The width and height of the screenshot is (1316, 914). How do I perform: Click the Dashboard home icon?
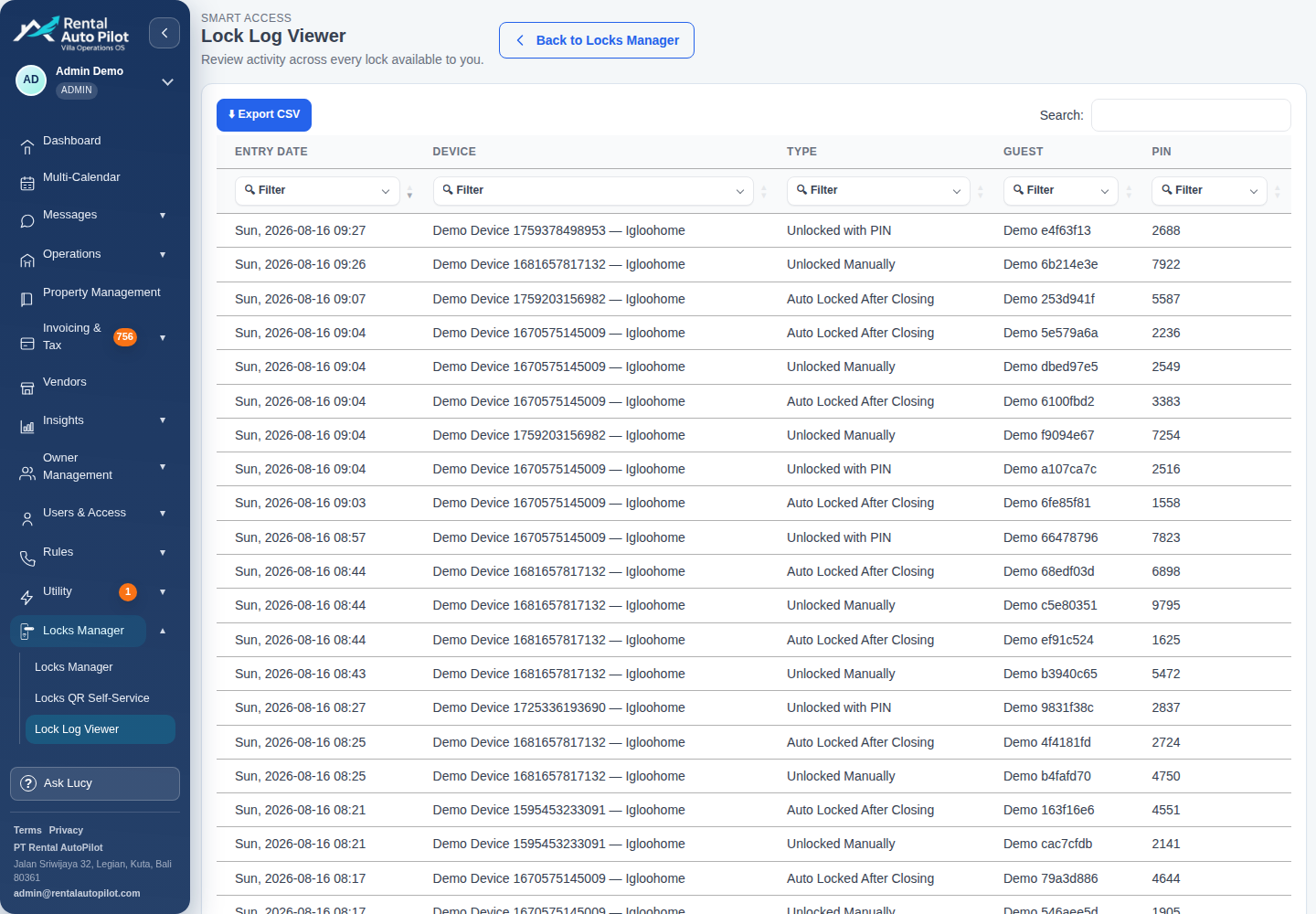point(27,146)
